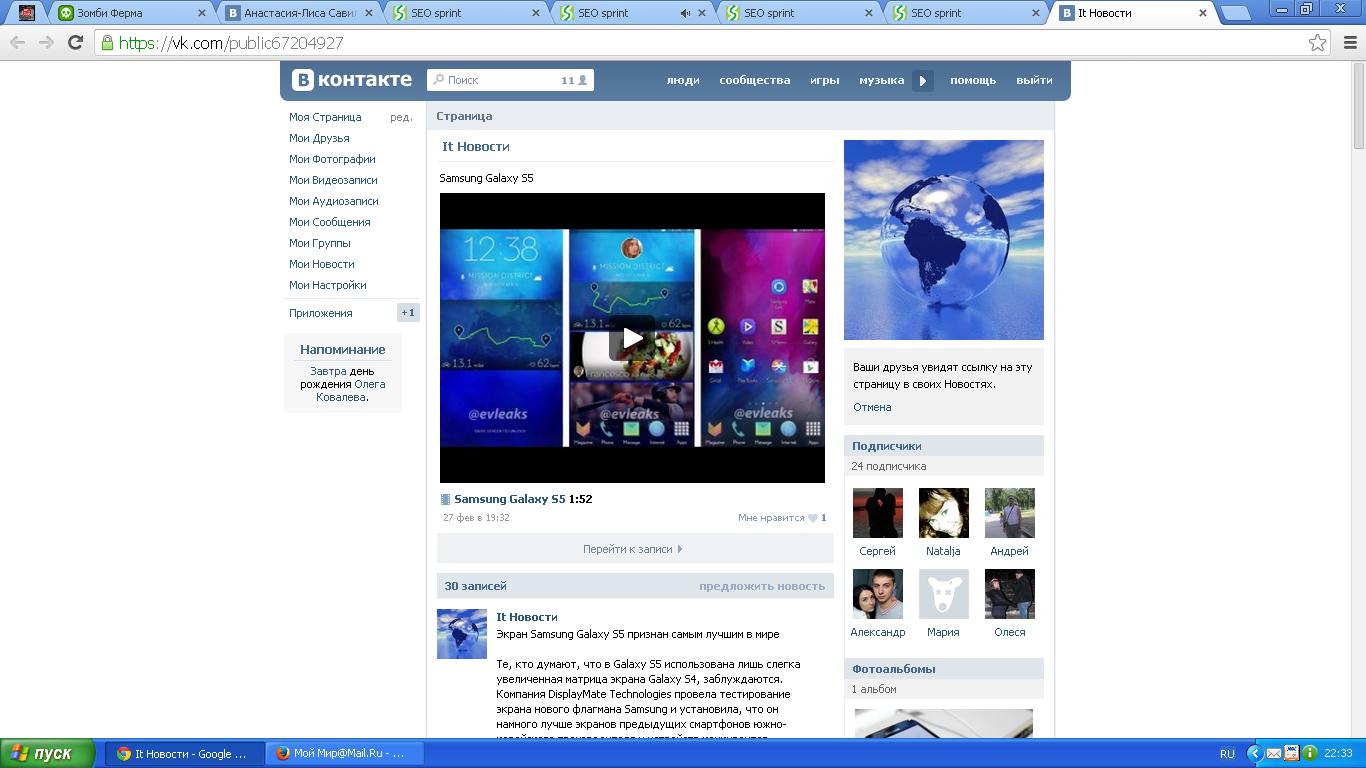Open Мои Новости in the sidebar

coord(322,264)
